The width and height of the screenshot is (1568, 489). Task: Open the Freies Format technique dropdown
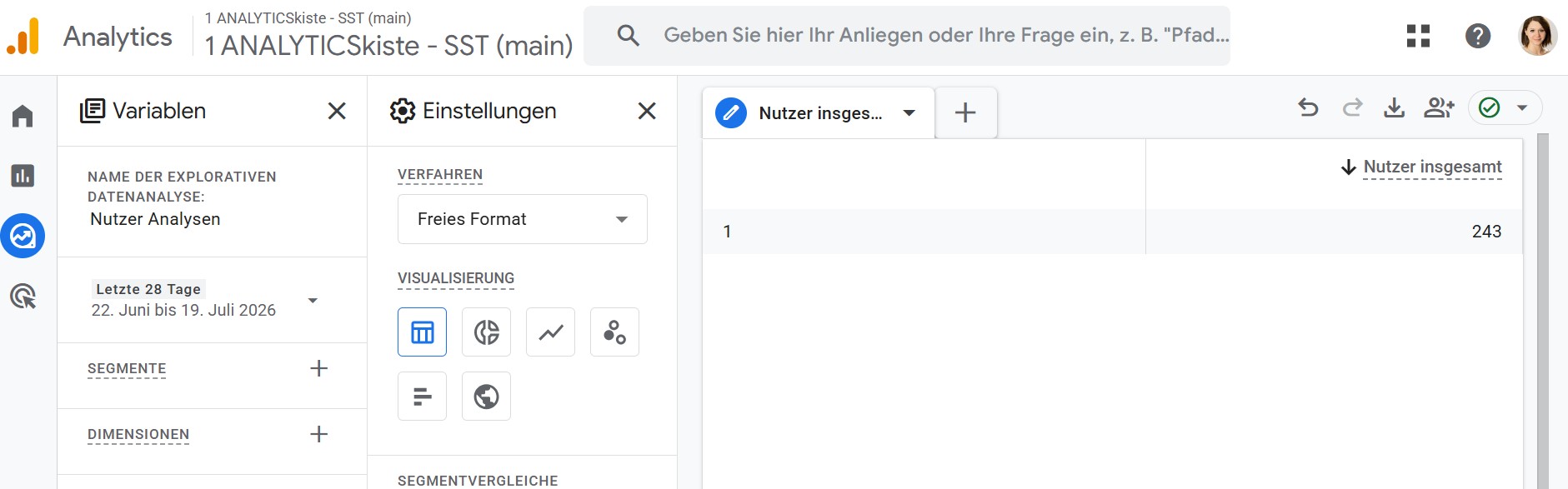pos(523,219)
